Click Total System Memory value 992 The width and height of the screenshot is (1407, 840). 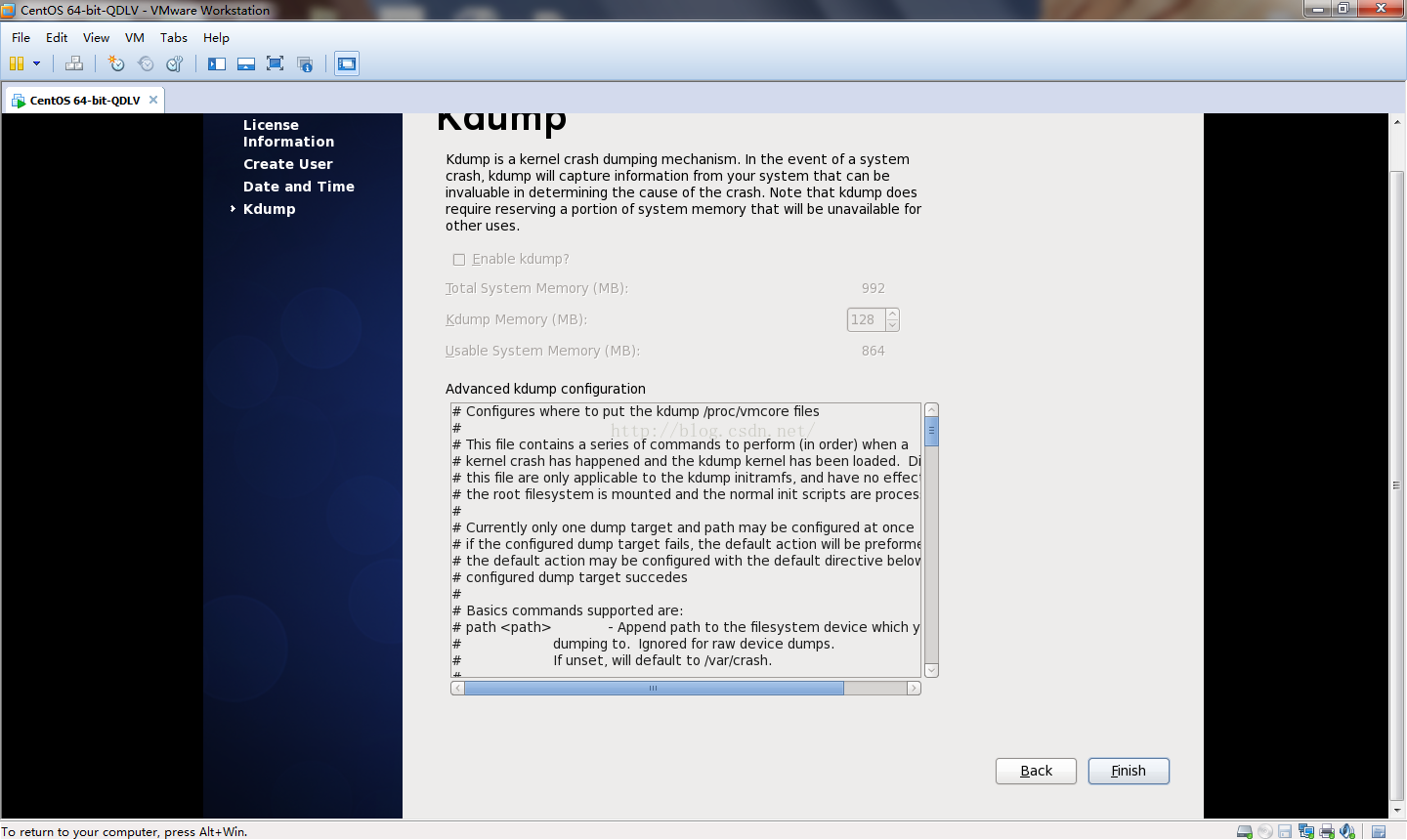[873, 288]
